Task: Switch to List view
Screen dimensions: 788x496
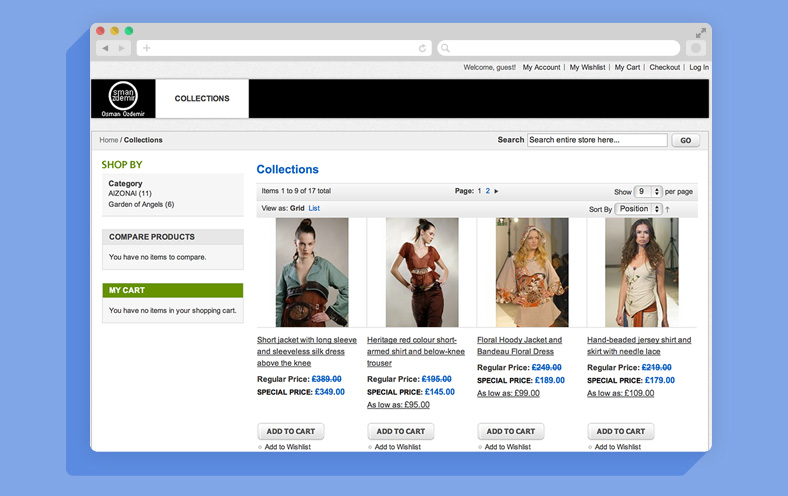Action: 314,208
